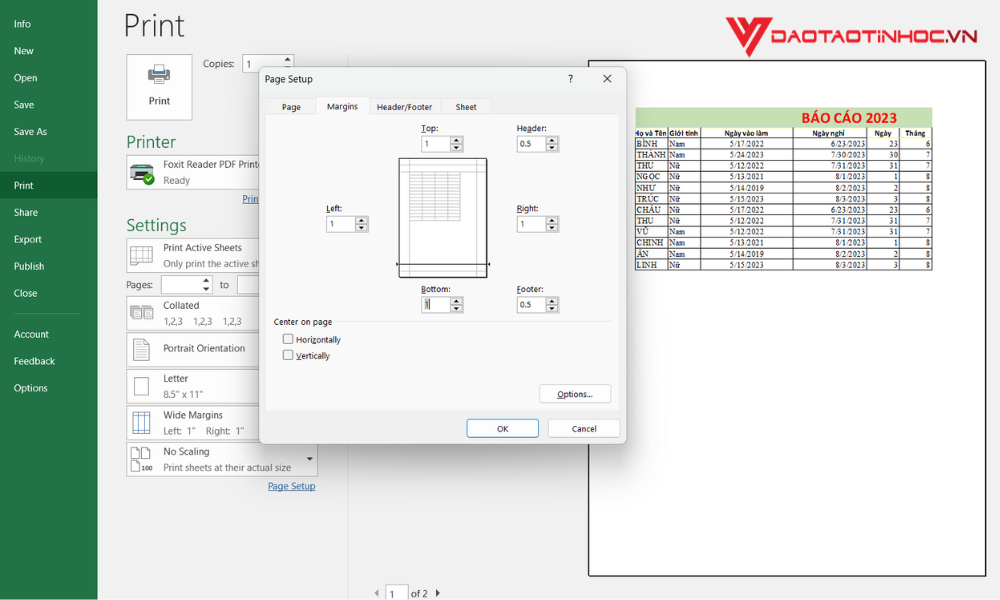Open Export from the sidebar
Image resolution: width=1000 pixels, height=600 pixels.
click(x=29, y=239)
